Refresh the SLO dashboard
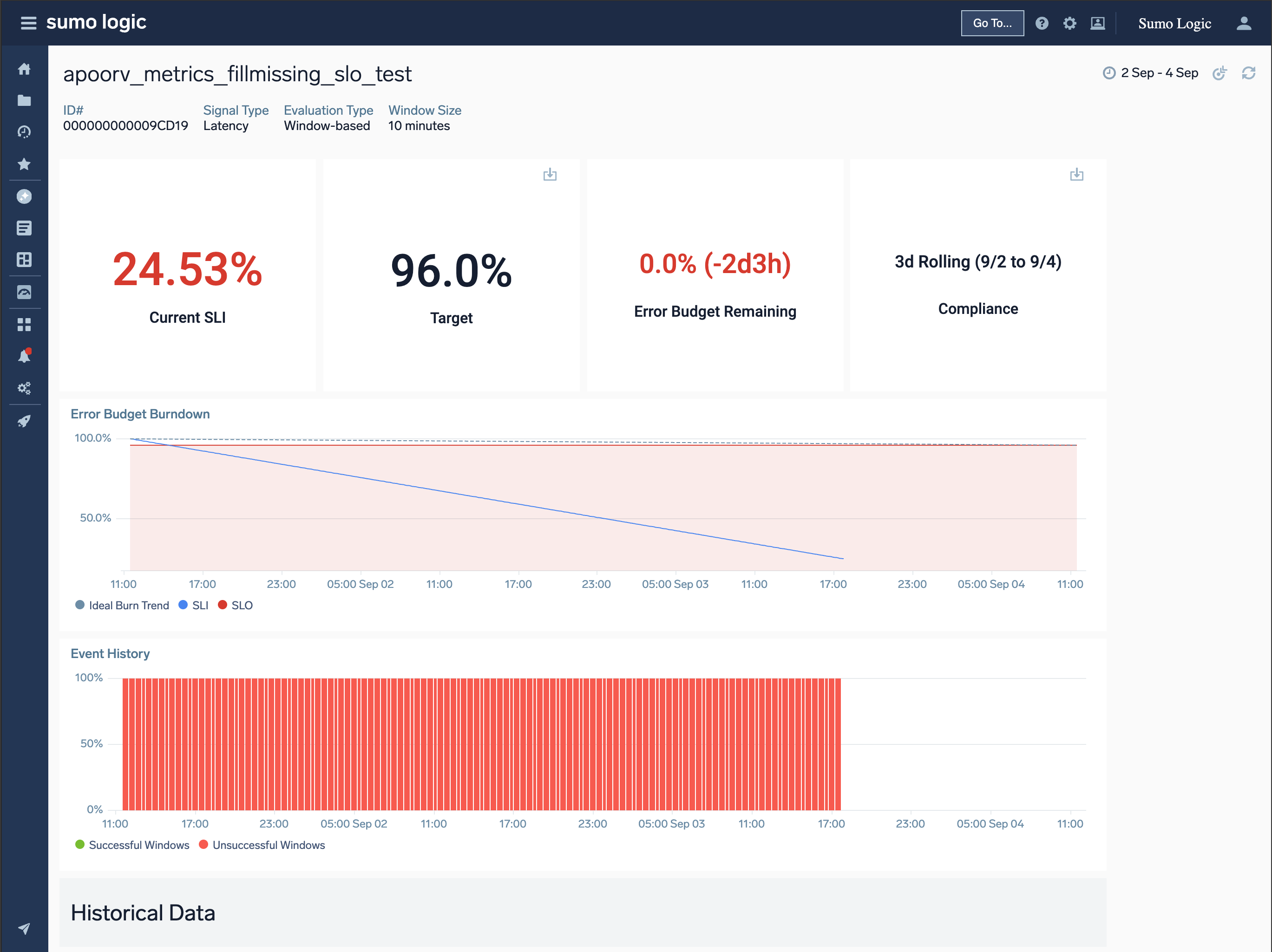The image size is (1272, 952). tap(1249, 73)
